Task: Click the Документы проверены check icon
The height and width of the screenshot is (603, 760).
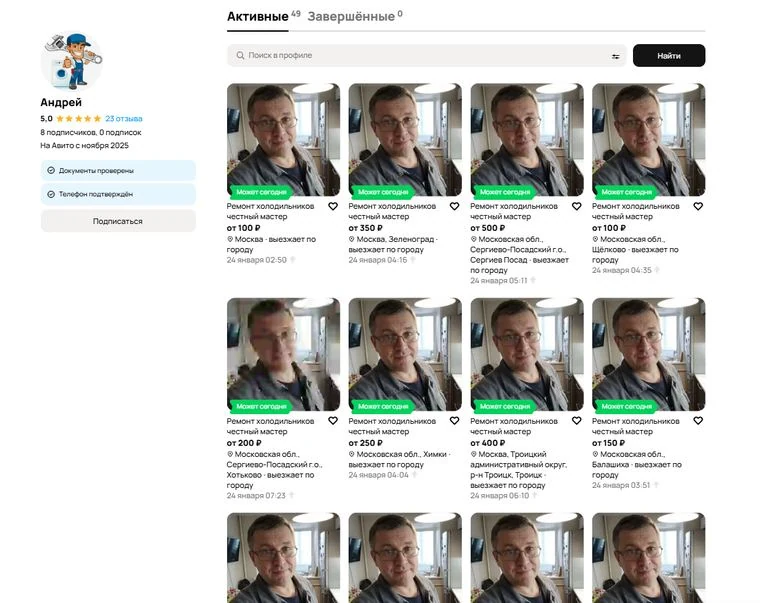Action: click(x=51, y=171)
